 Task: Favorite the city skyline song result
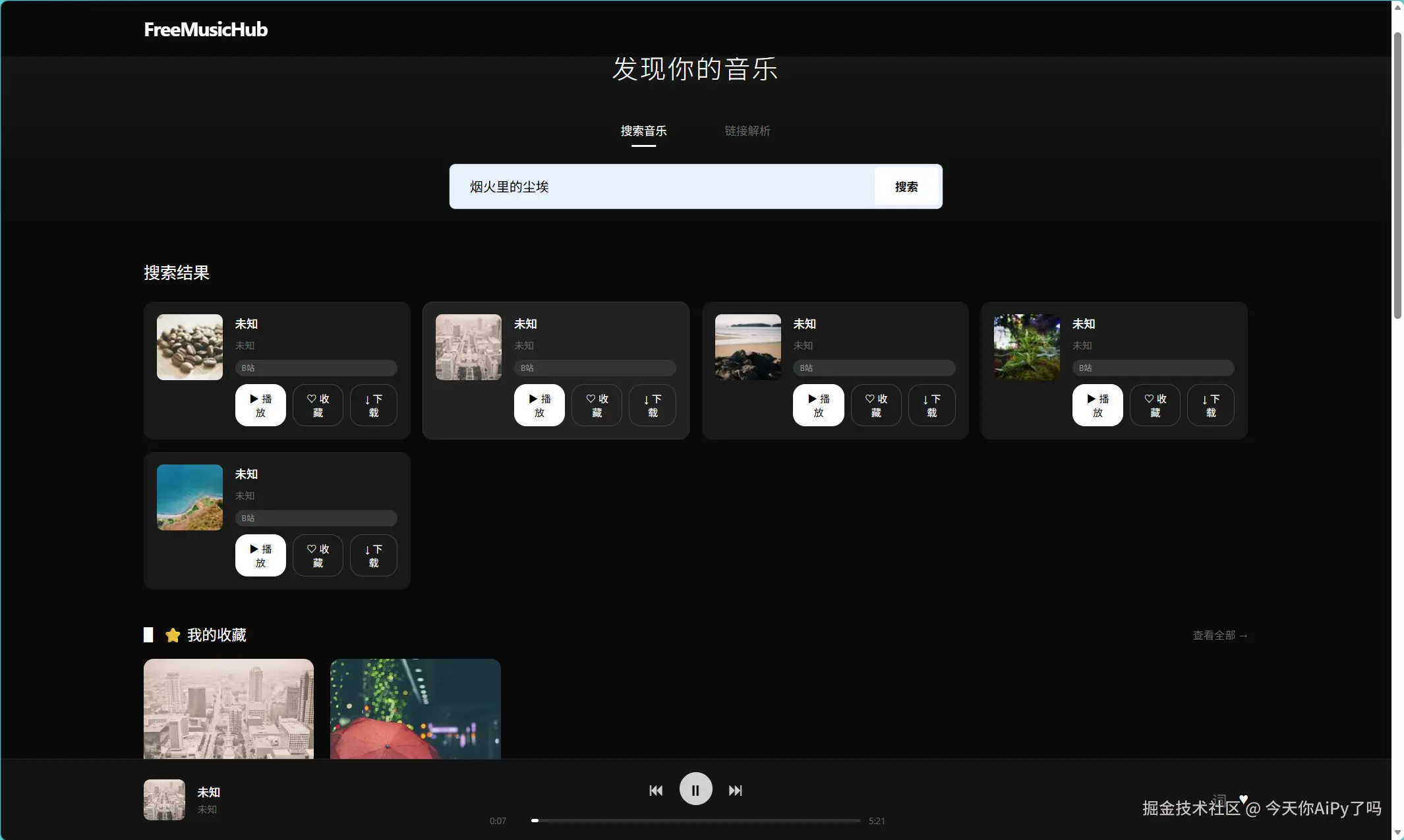coord(597,405)
